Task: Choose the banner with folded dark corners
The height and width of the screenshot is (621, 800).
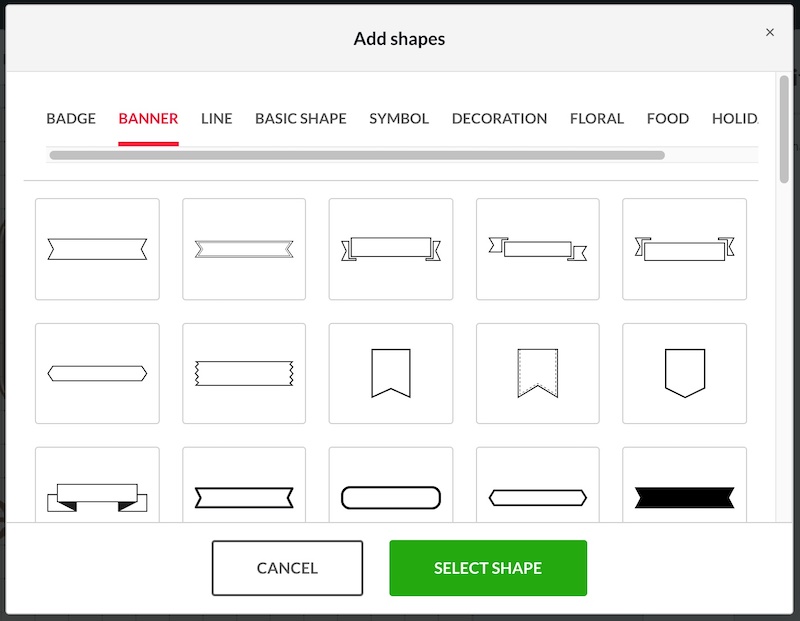Action: click(x=97, y=496)
